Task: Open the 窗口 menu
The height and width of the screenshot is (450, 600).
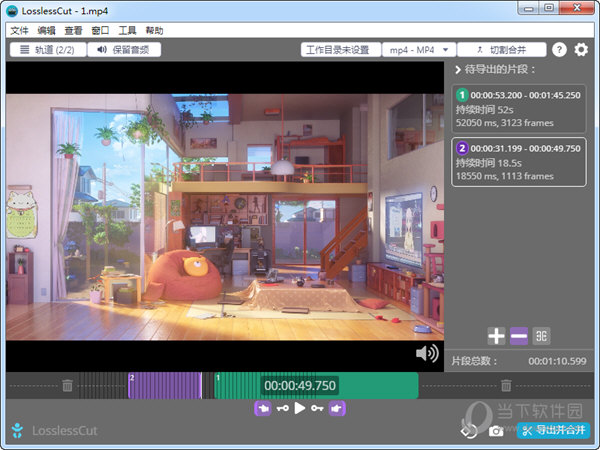Action: (x=101, y=31)
